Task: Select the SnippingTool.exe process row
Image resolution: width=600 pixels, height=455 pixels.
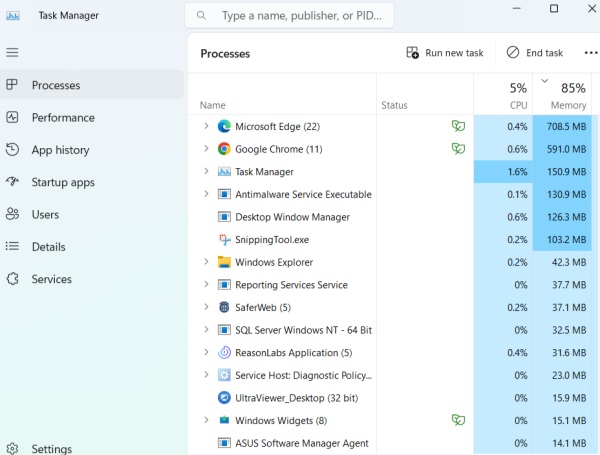Action: coord(390,240)
